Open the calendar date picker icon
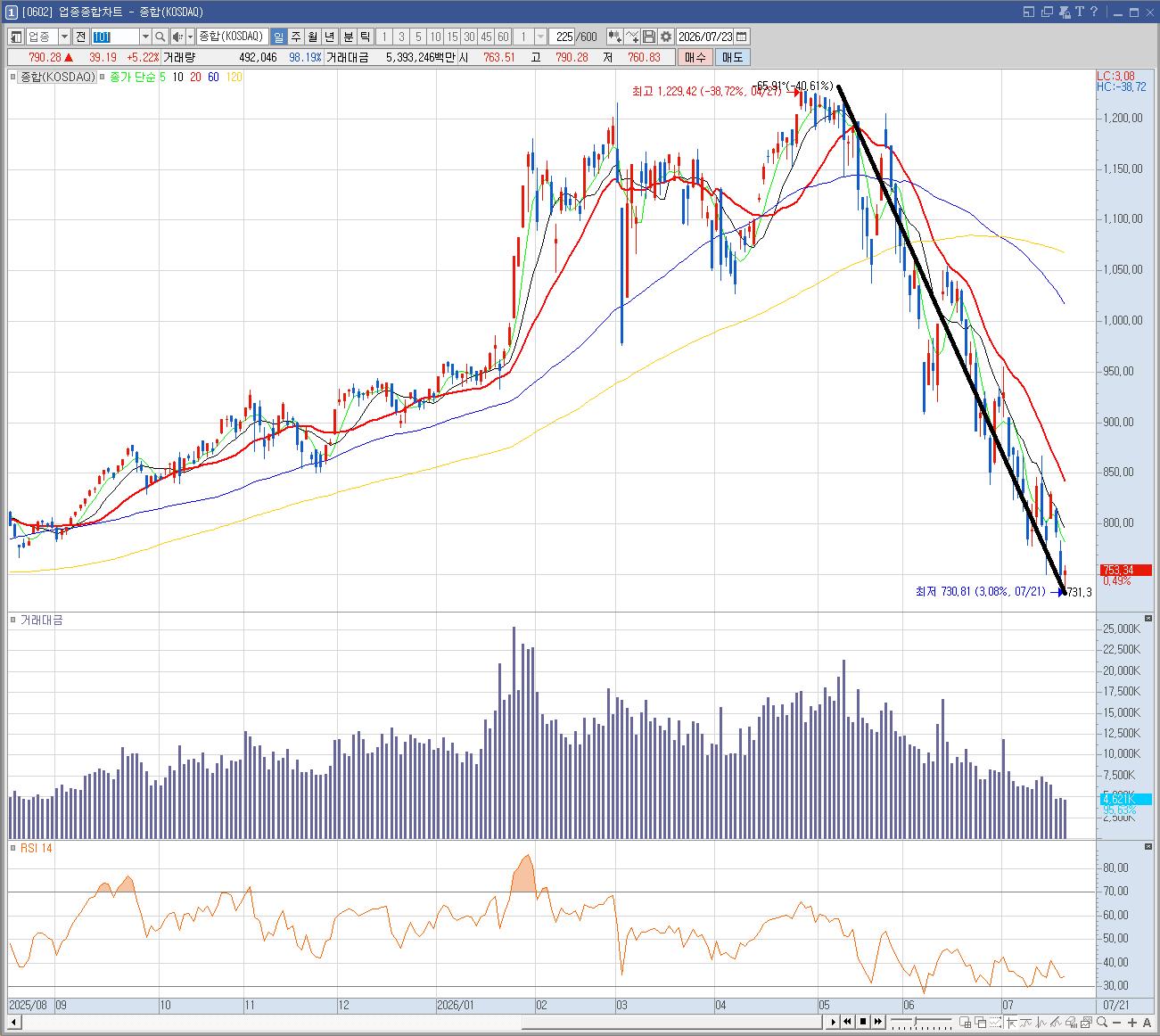This screenshot has height=1036, width=1160. (742, 37)
